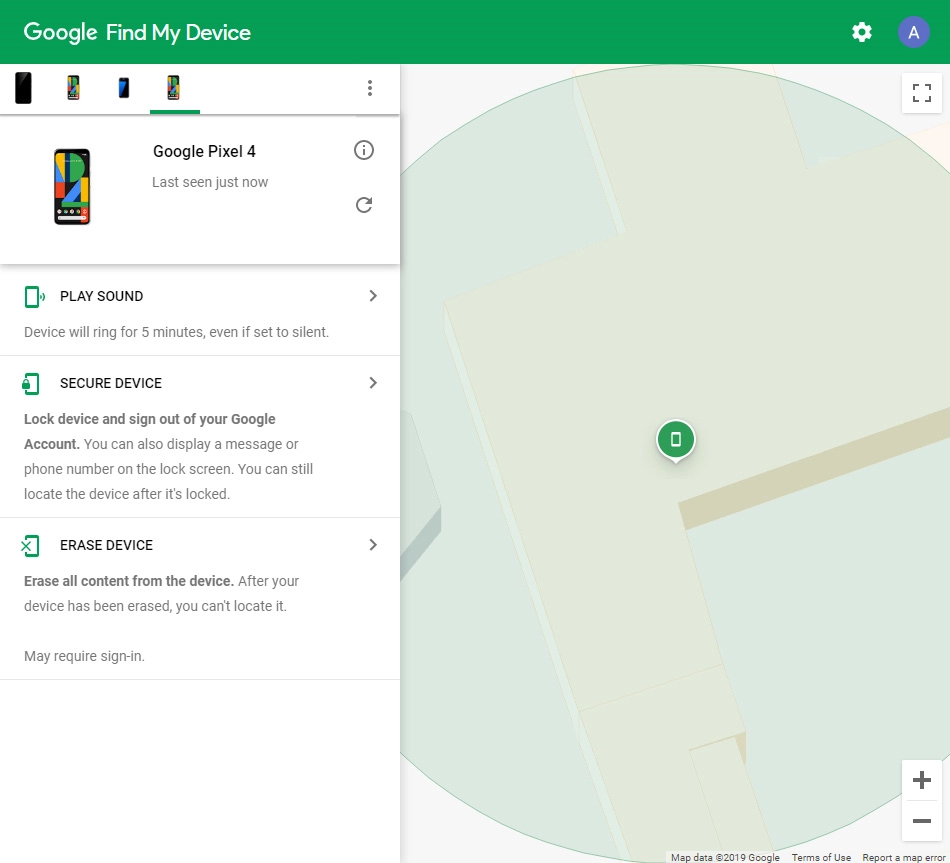
Task: Refresh the device location
Action: tap(364, 205)
